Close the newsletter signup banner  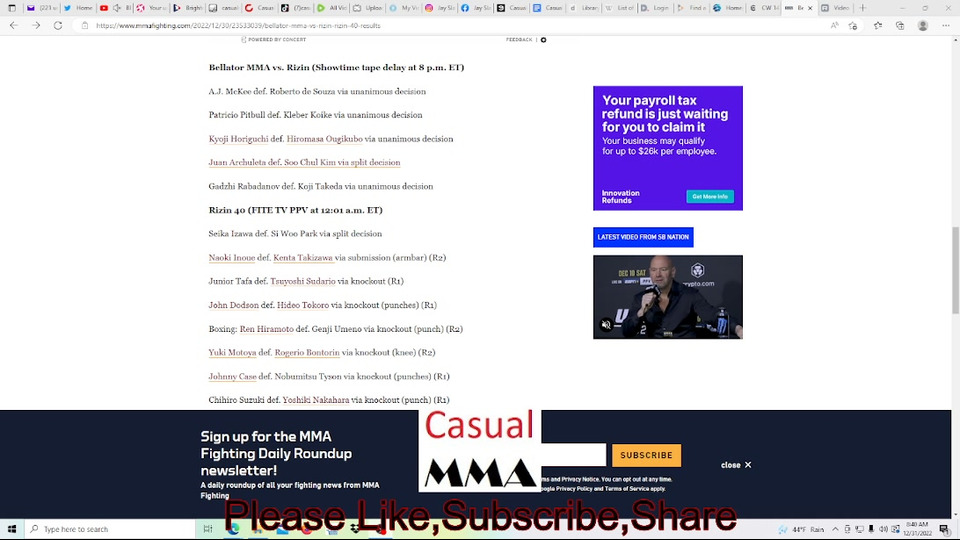click(736, 465)
